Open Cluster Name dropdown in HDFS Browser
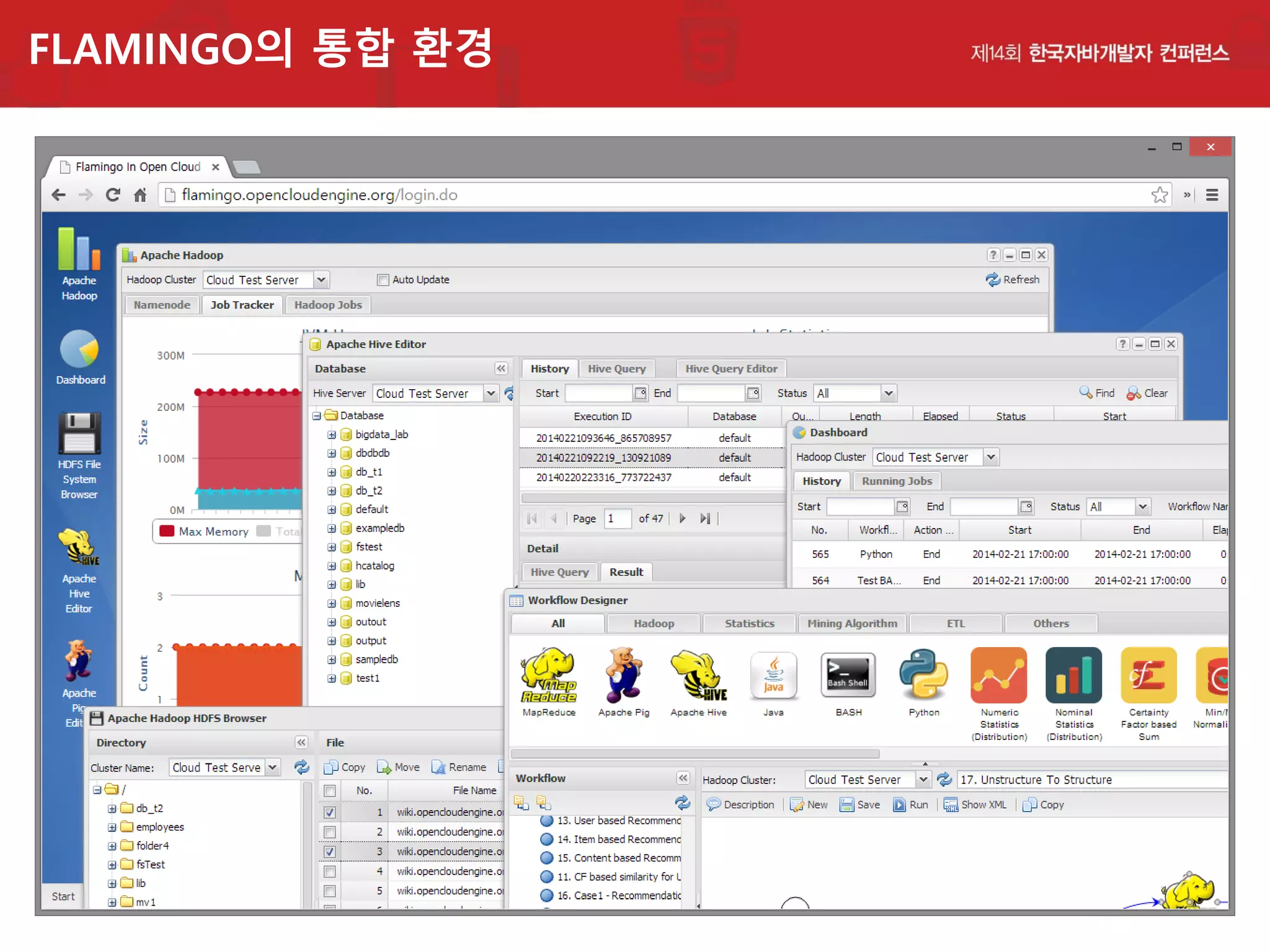1270x952 pixels. [x=272, y=767]
